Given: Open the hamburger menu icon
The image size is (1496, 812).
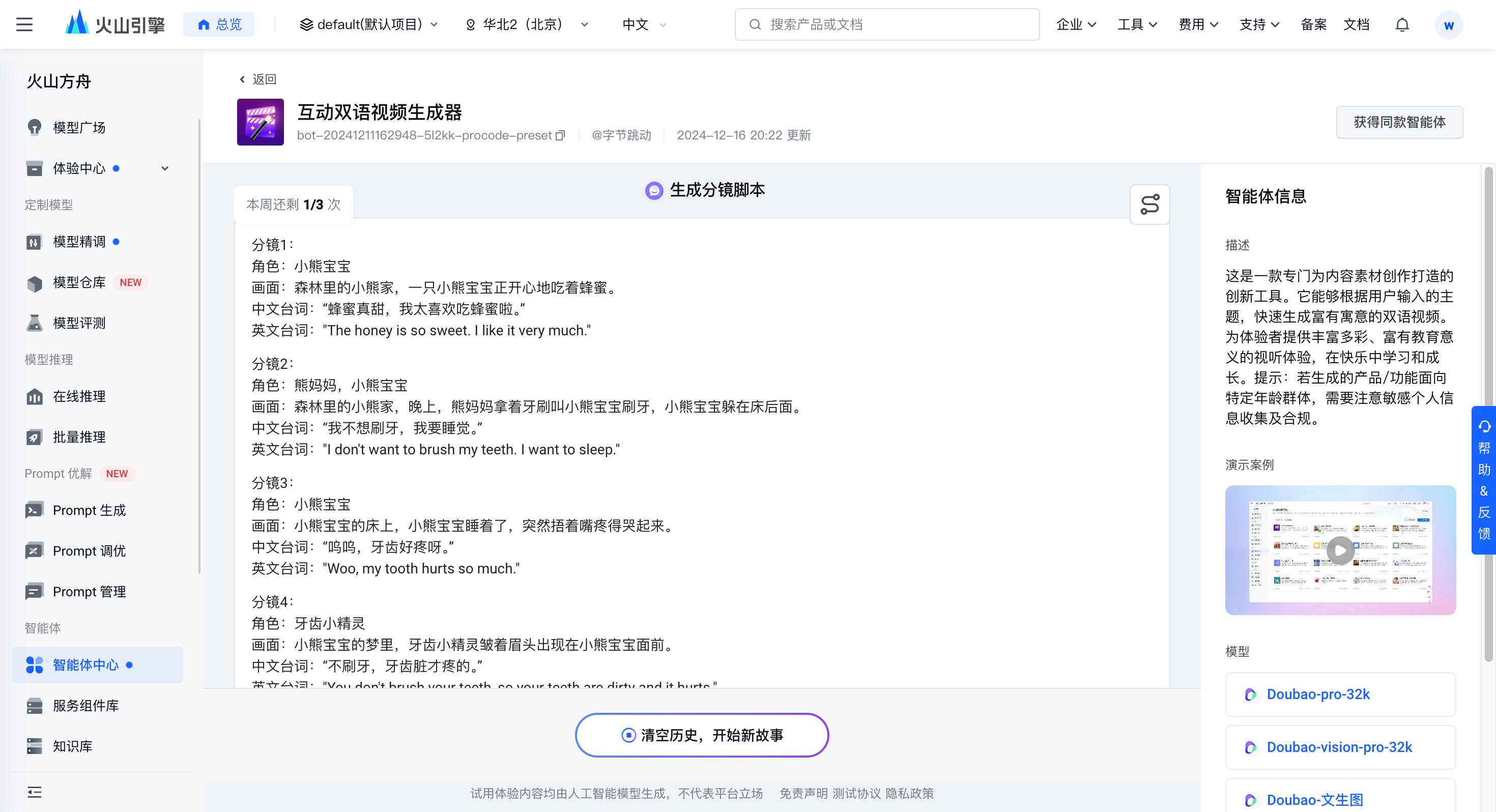Looking at the screenshot, I should coord(24,24).
